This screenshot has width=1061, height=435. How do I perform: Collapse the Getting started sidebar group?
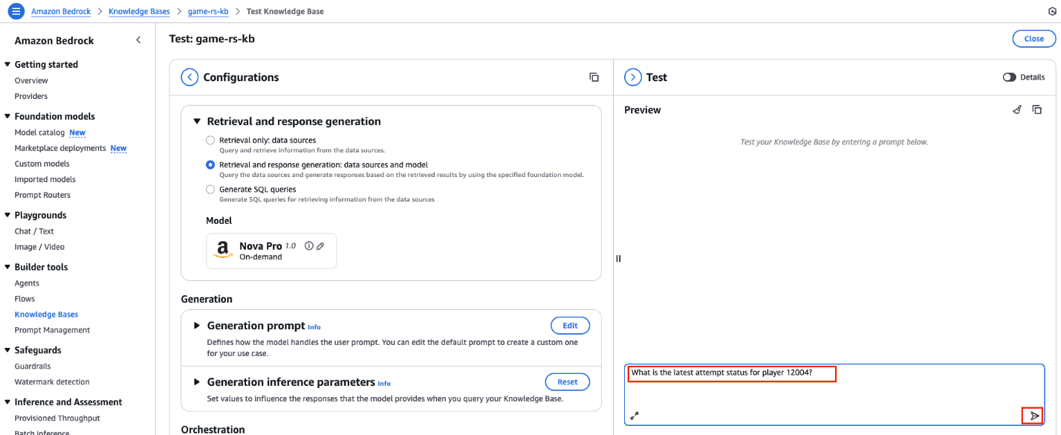(x=7, y=65)
